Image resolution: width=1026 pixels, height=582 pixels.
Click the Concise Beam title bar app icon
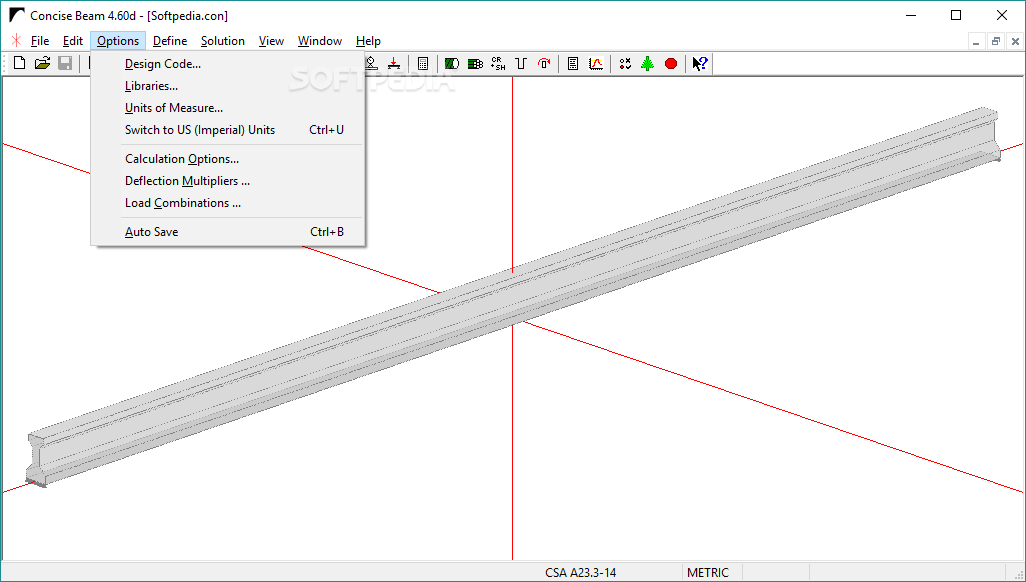coord(16,15)
